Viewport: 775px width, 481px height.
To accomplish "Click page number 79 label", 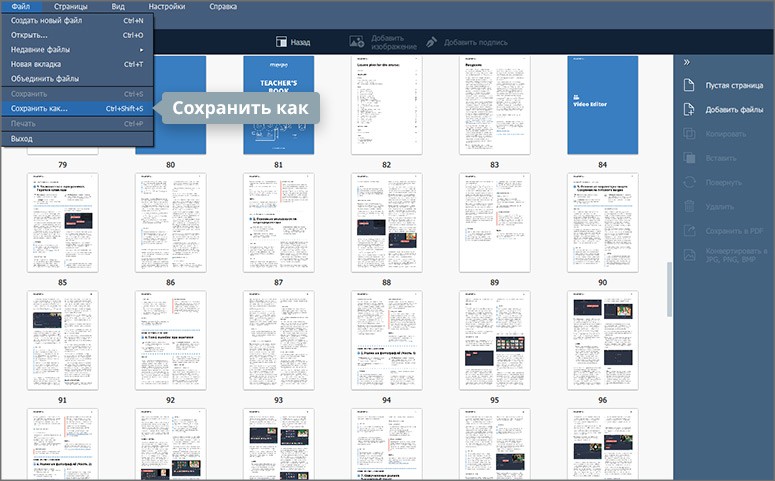I will (x=63, y=165).
